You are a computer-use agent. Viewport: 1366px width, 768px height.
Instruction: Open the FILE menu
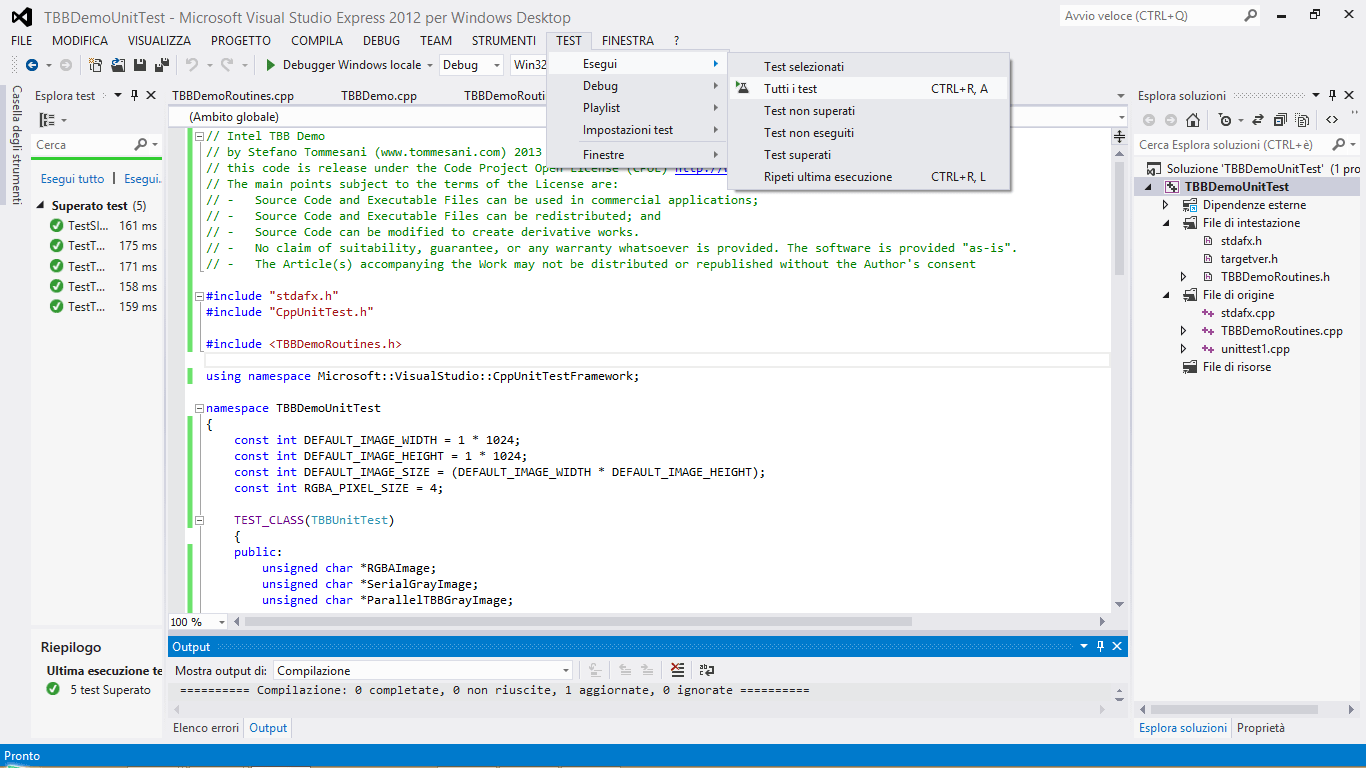(22, 41)
